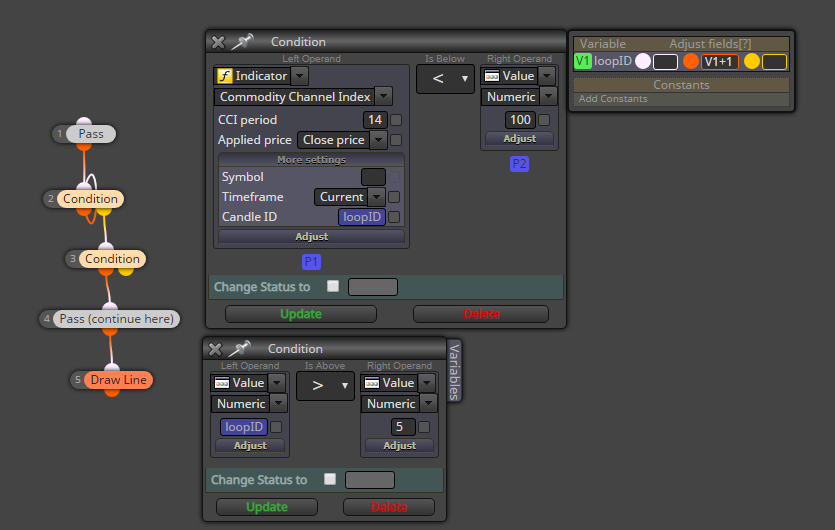Viewport: 835px width, 530px height.
Task: Click Update in upper Condition panel
Action: pos(301,314)
